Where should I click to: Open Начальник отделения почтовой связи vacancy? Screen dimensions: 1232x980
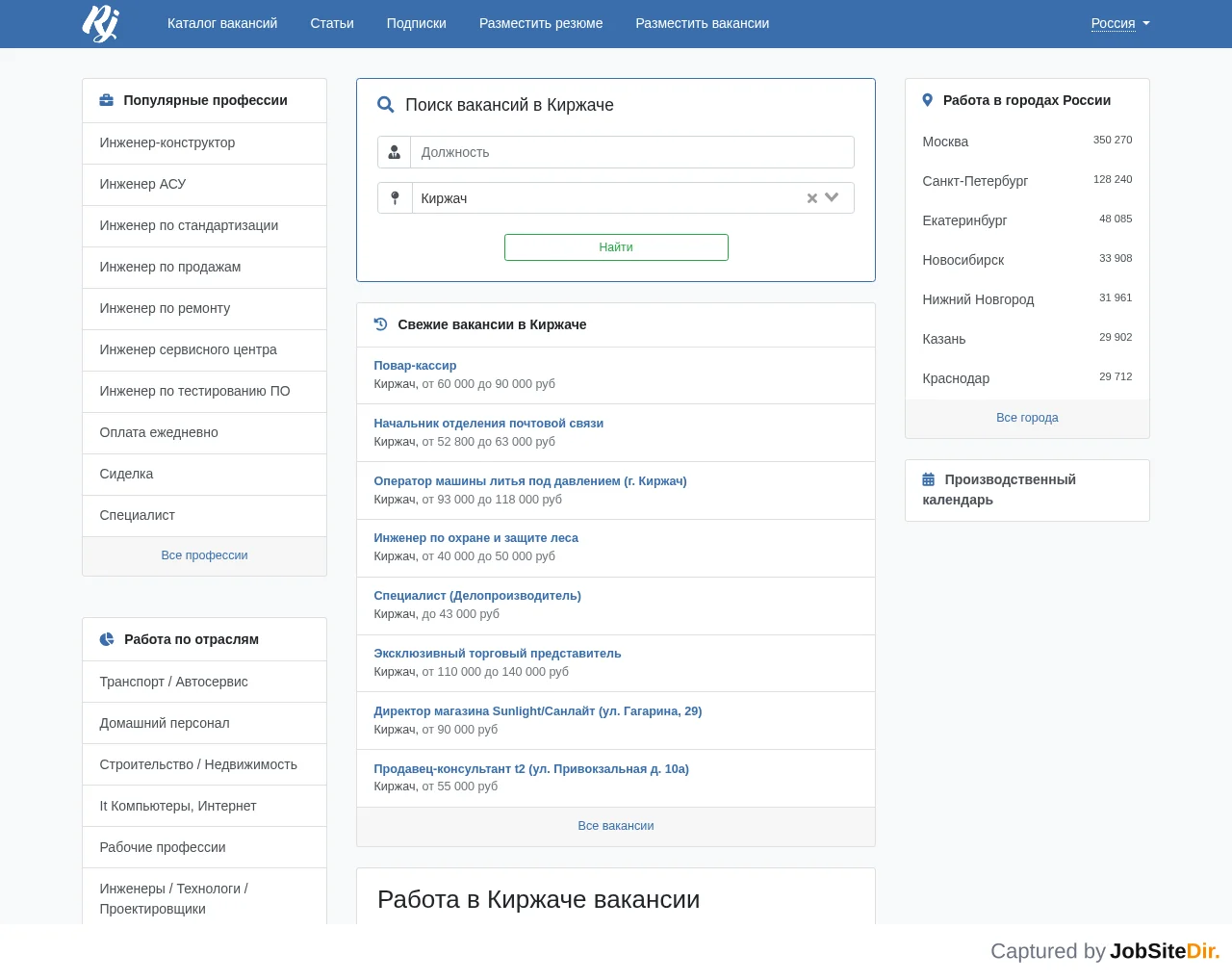[489, 424]
